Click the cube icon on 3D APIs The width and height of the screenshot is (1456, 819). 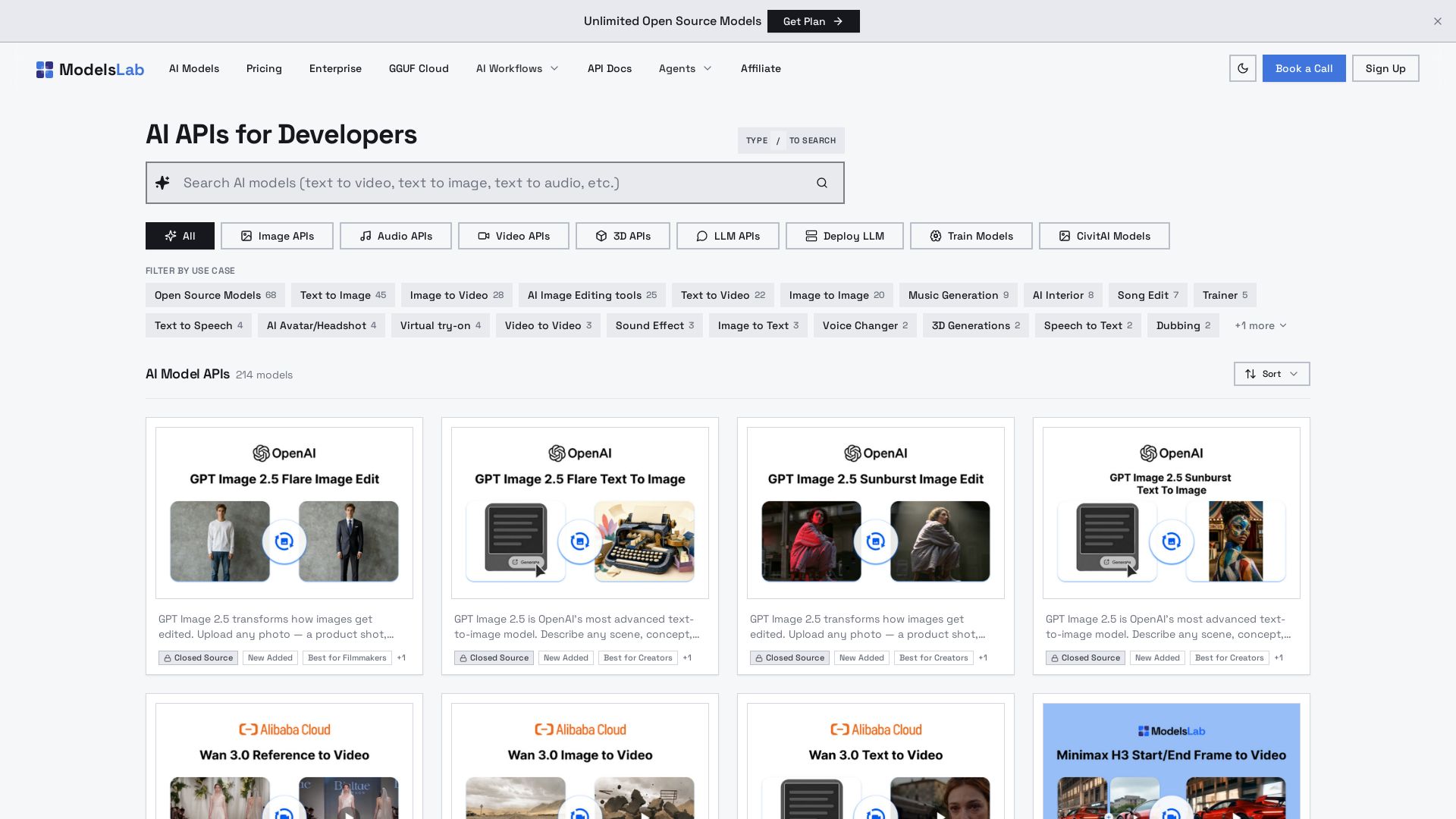point(601,236)
